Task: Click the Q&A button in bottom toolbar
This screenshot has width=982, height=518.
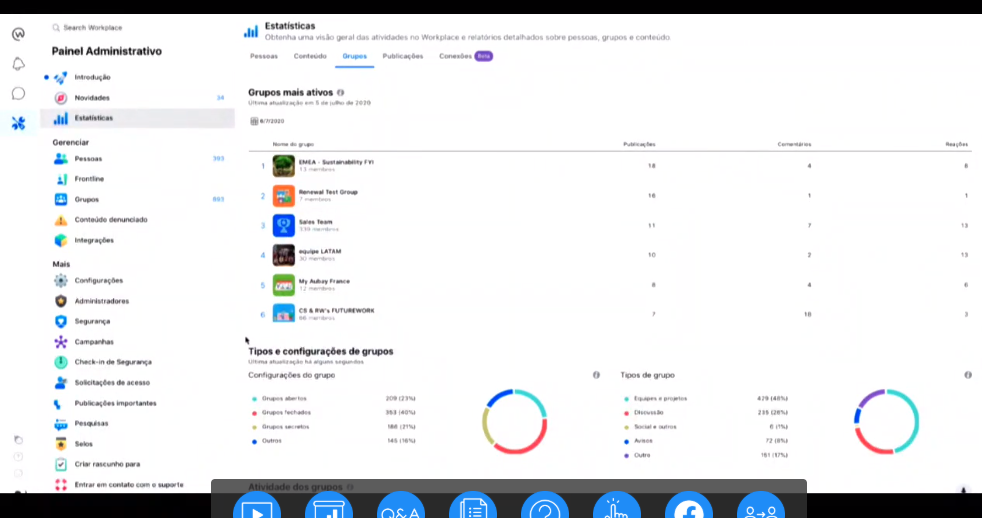Action: (x=401, y=508)
